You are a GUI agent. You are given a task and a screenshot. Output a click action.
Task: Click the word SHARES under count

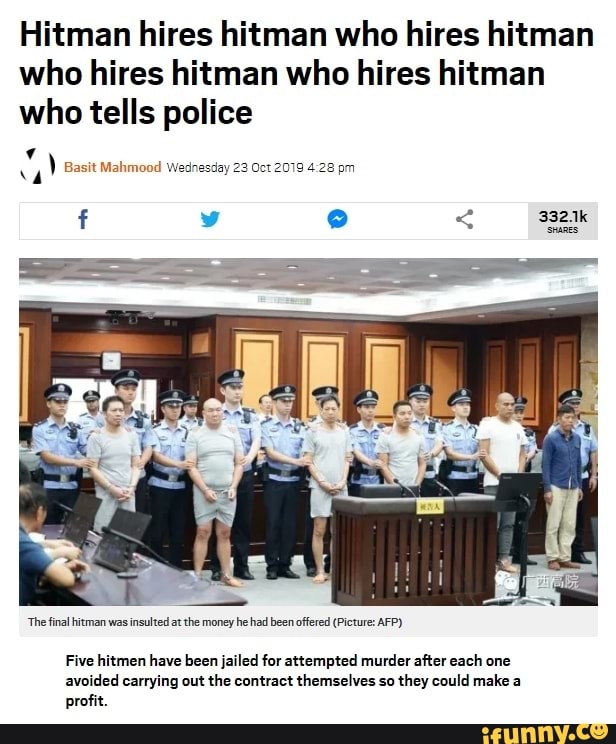563,230
